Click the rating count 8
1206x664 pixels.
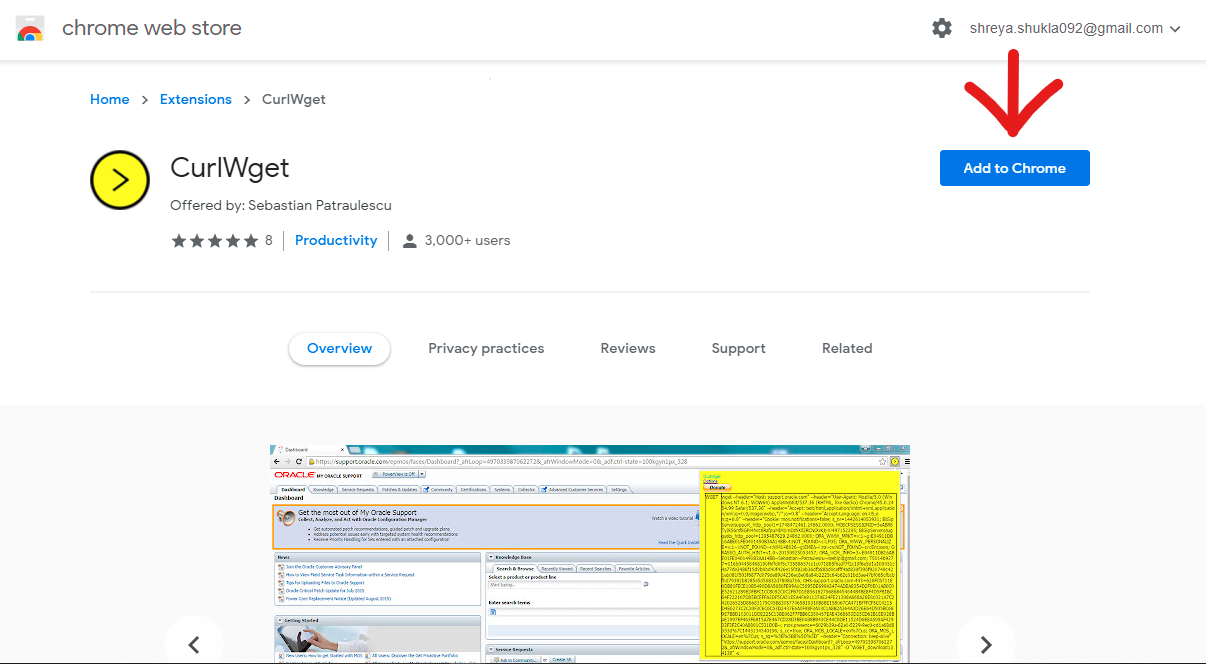(x=269, y=240)
